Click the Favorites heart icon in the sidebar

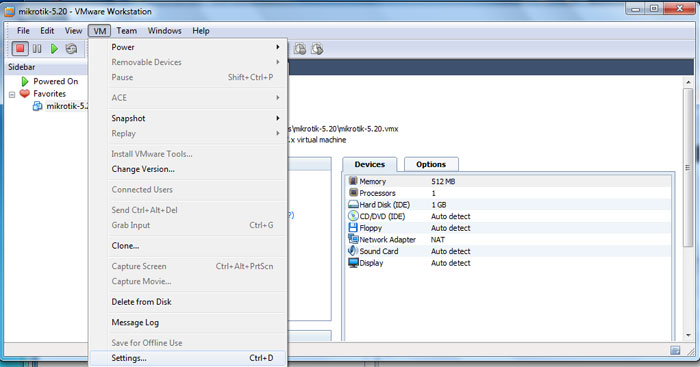coord(25,93)
